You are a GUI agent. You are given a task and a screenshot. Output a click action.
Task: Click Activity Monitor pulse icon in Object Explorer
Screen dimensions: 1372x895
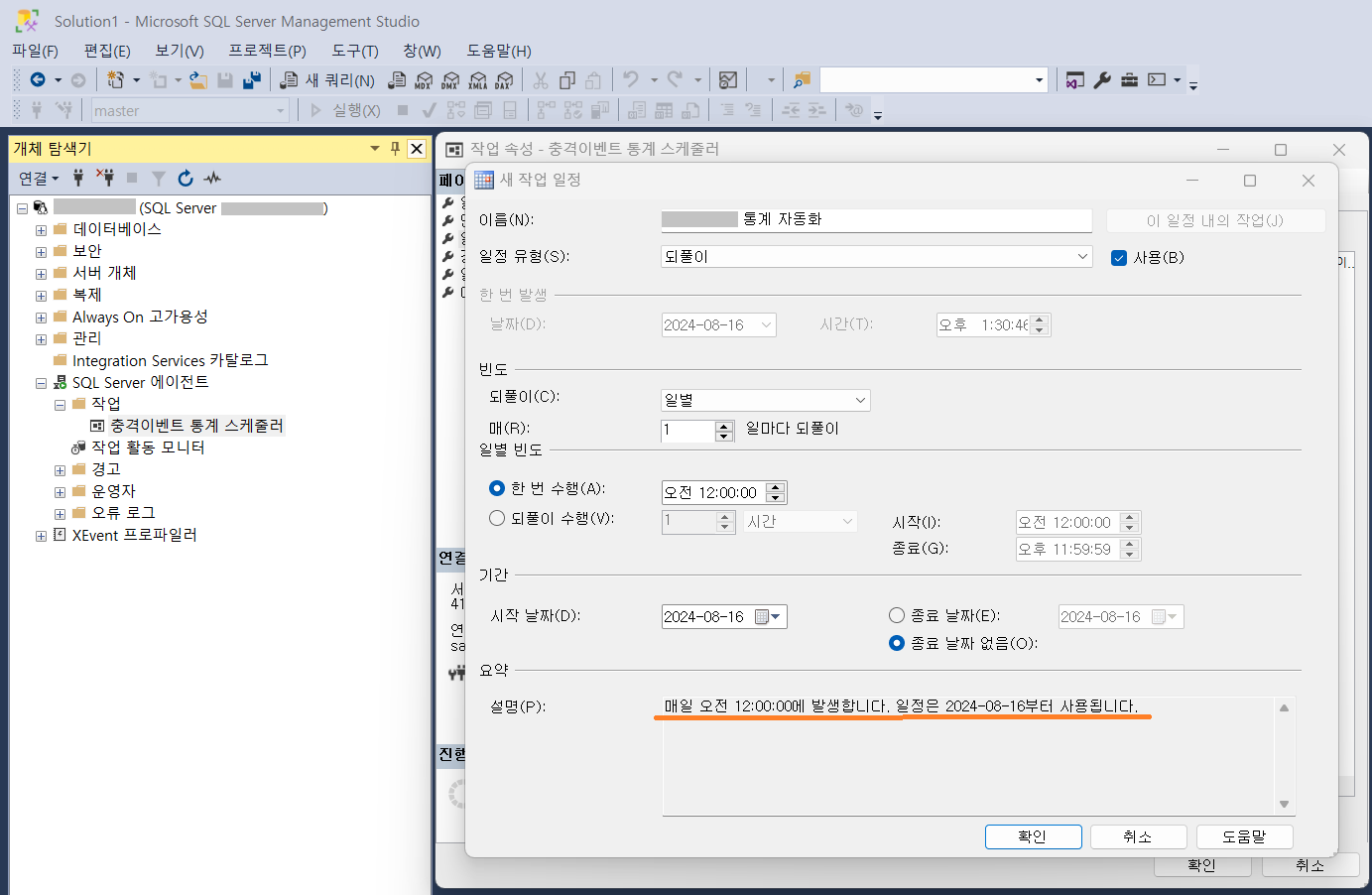coord(212,178)
